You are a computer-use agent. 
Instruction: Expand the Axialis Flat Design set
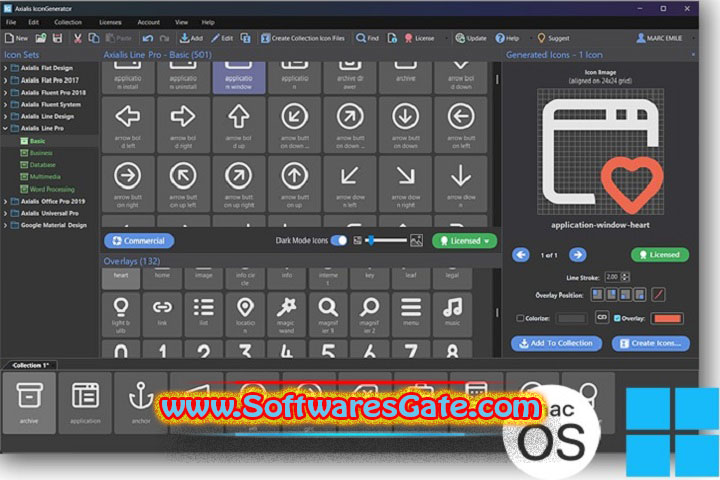coord(6,68)
